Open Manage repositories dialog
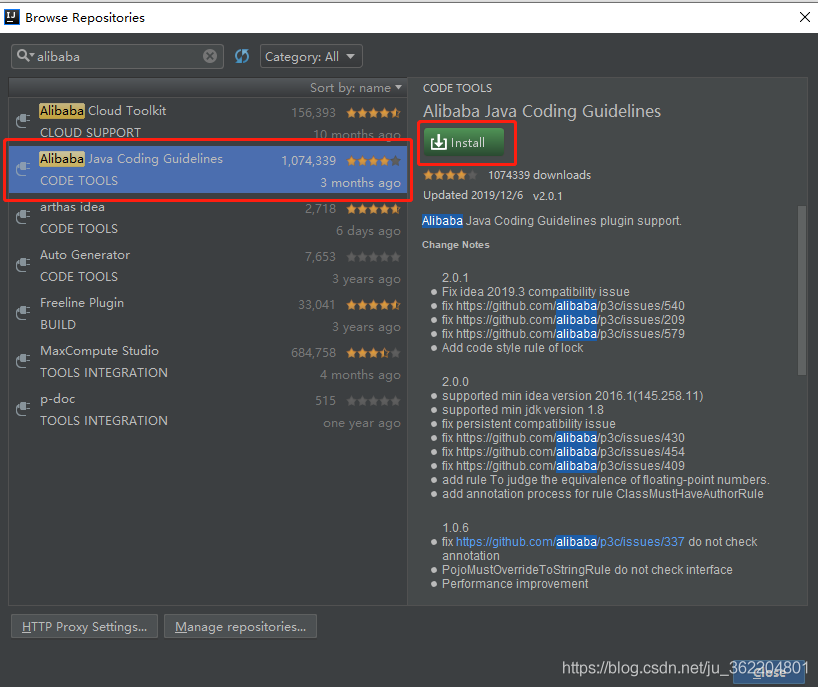The width and height of the screenshot is (818, 687). (240, 626)
